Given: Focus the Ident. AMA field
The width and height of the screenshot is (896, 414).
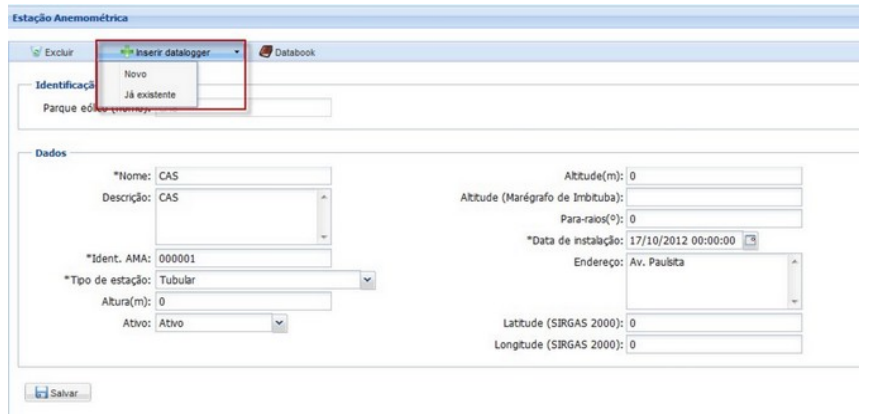Looking at the screenshot, I should tap(242, 259).
